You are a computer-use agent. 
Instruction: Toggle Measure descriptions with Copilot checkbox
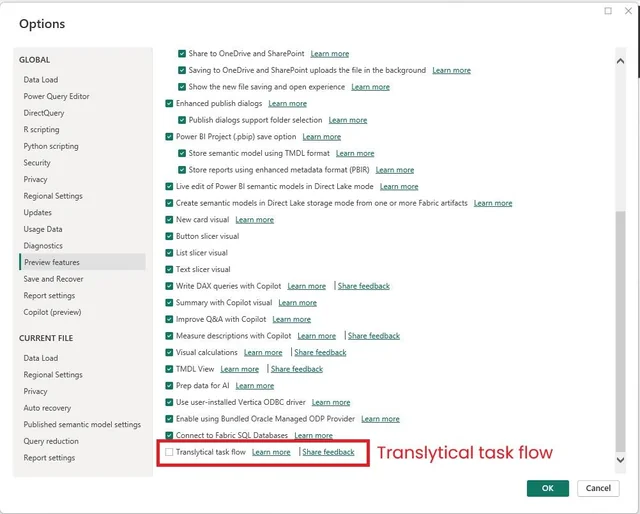pyautogui.click(x=169, y=336)
